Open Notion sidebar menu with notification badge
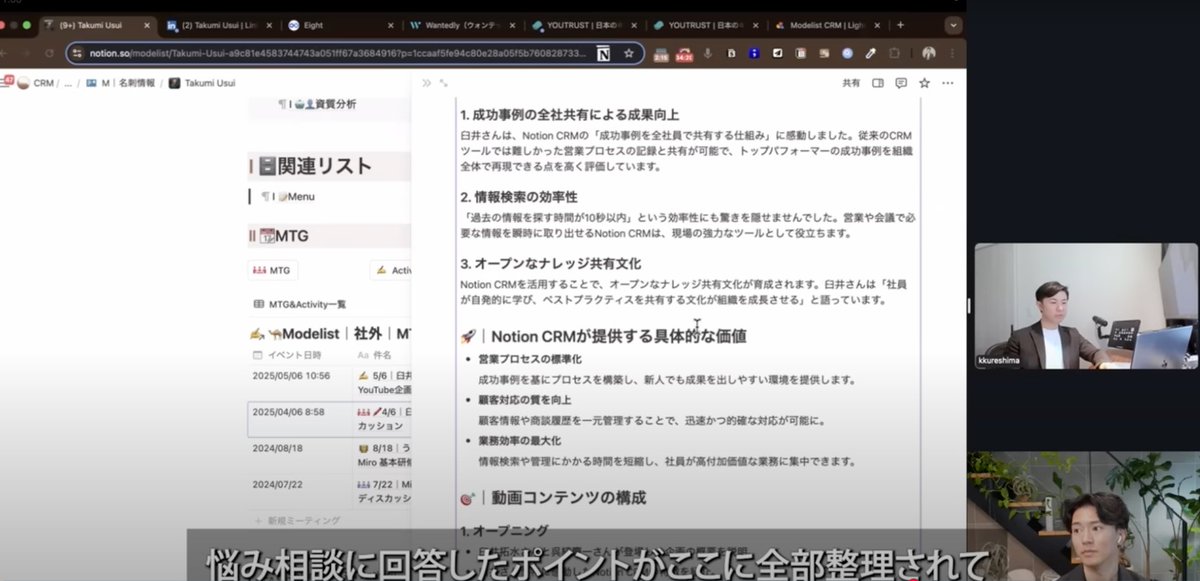 coord(7,83)
